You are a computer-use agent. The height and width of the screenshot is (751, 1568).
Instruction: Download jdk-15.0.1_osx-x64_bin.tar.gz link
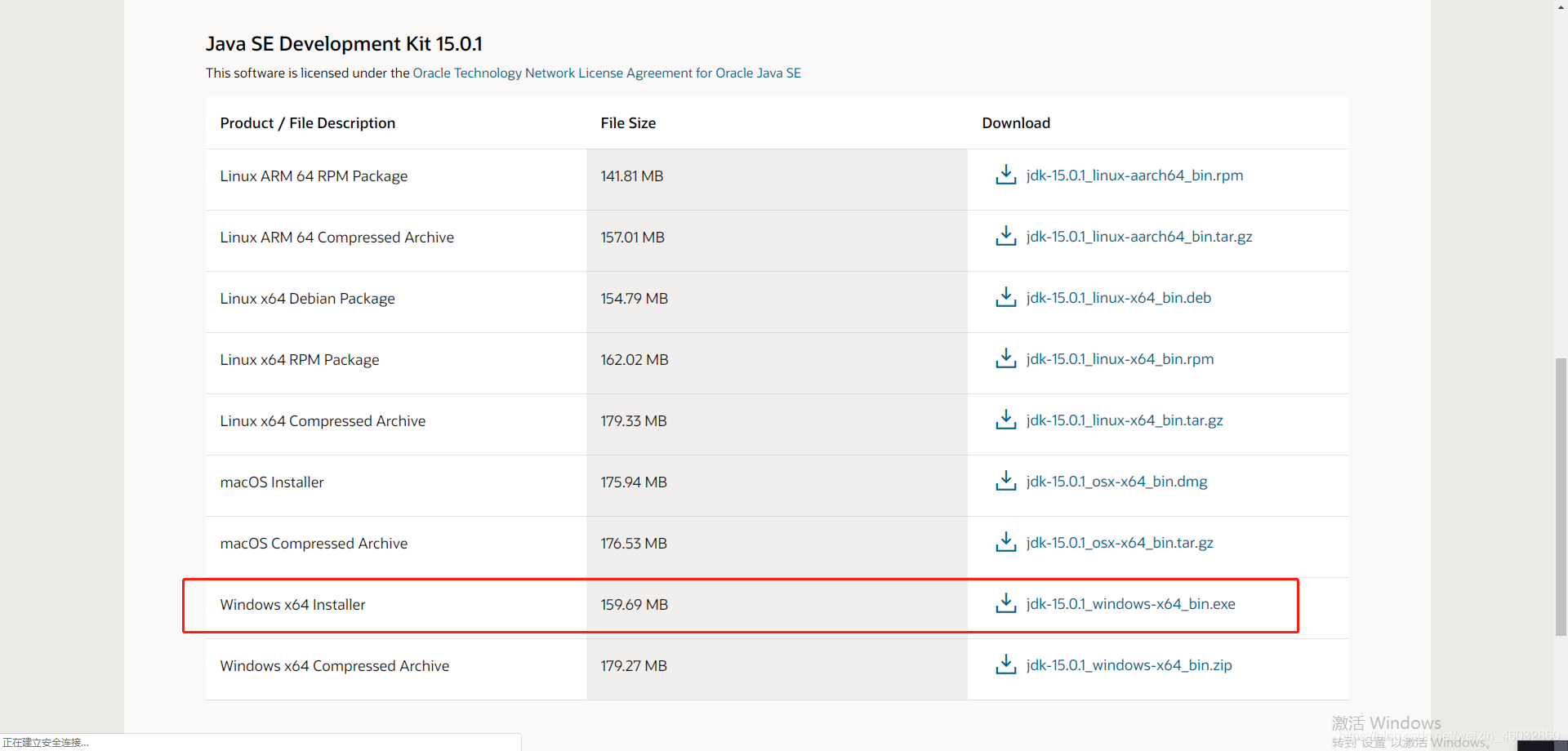pos(1120,543)
